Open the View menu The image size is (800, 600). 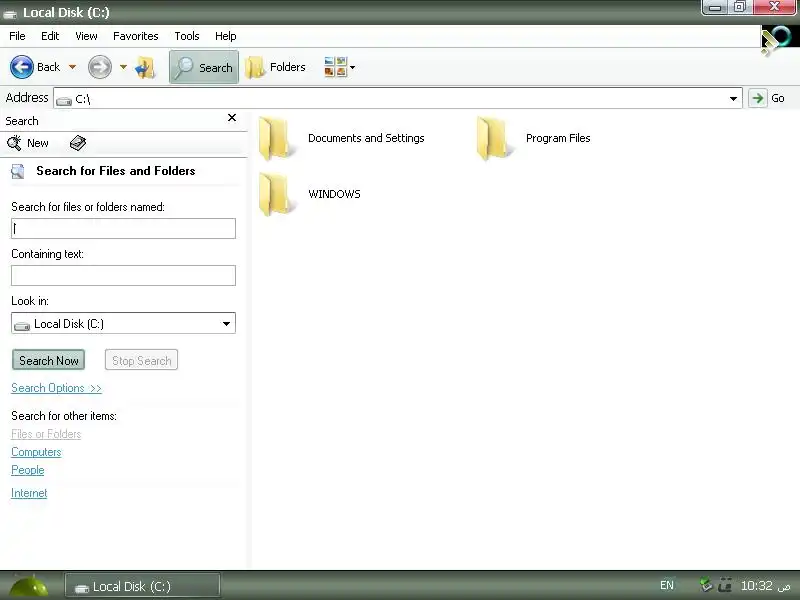tap(86, 36)
